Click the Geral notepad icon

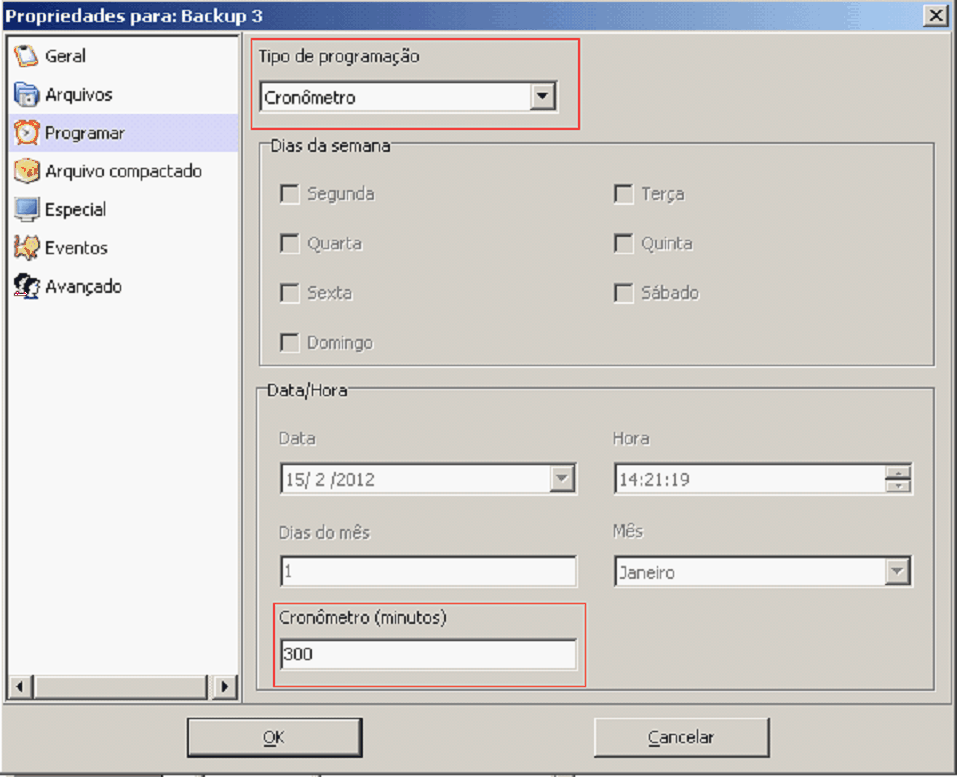click(26, 56)
